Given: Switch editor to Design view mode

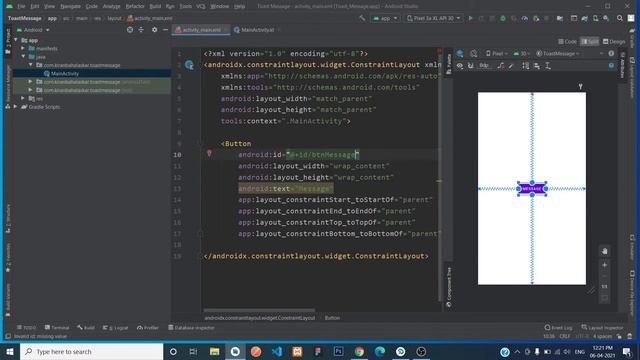Looking at the screenshot, I should (614, 41).
